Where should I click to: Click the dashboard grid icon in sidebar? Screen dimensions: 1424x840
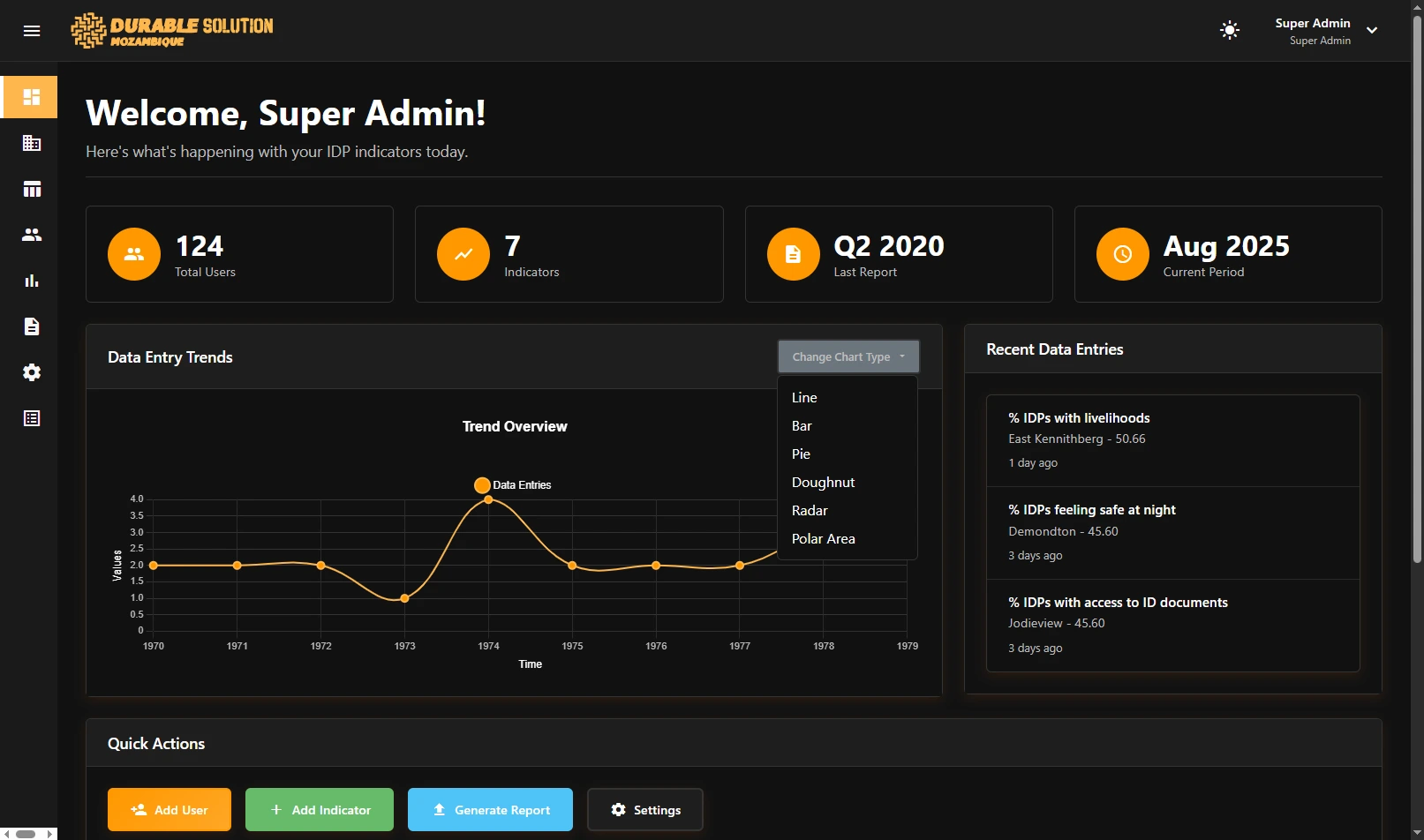pyautogui.click(x=32, y=97)
